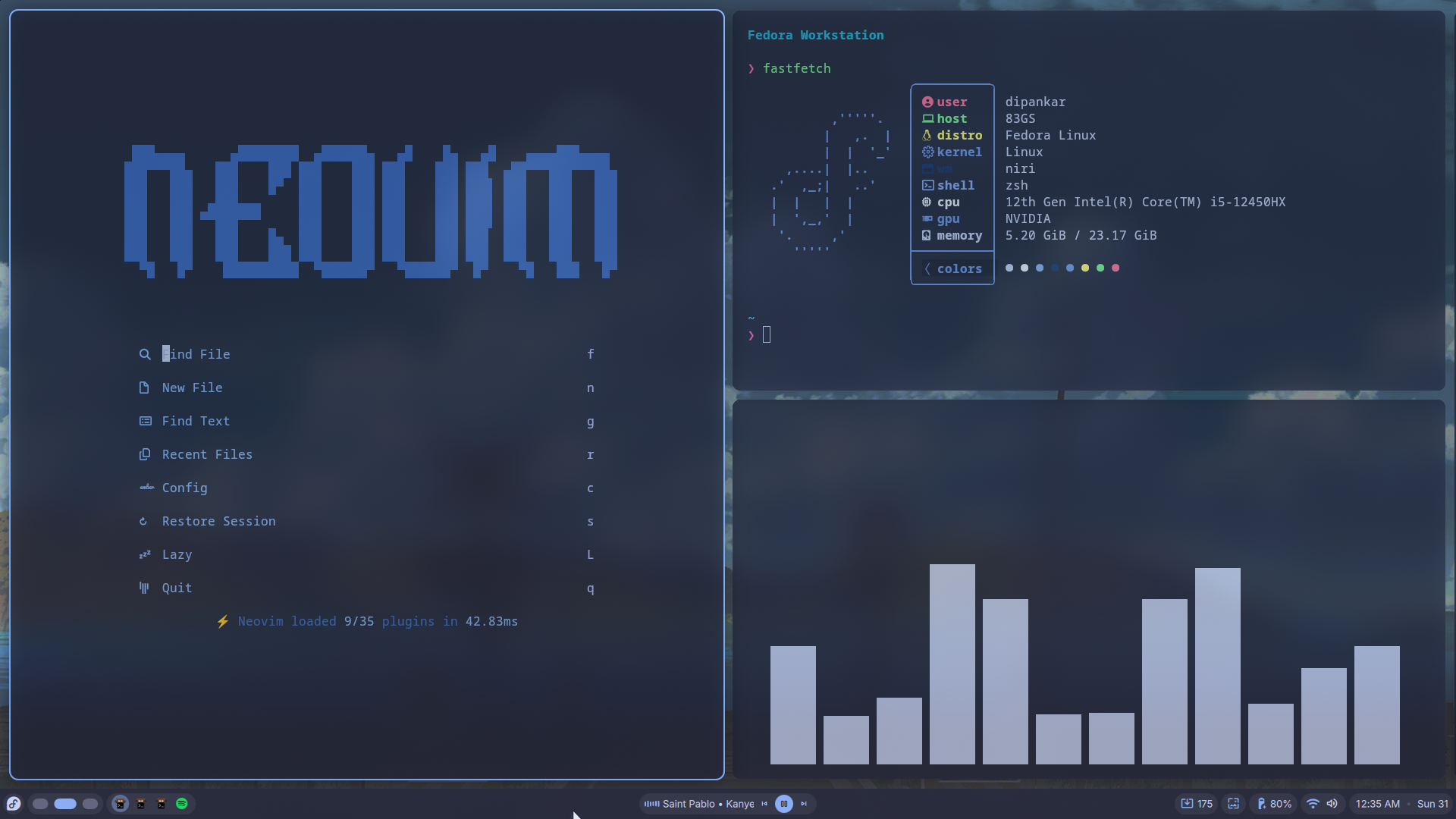Open Recent Files in Neovim dashboard

(x=366, y=454)
